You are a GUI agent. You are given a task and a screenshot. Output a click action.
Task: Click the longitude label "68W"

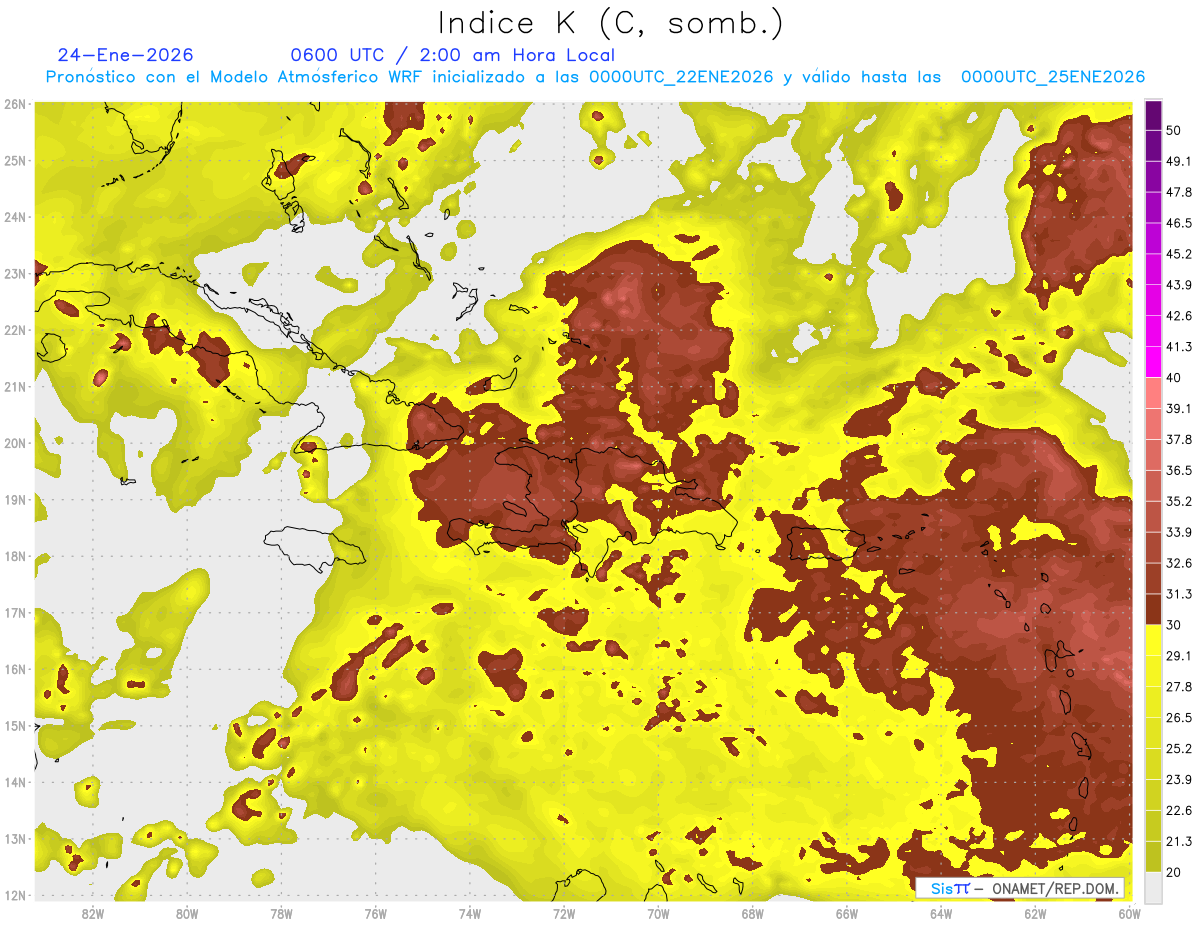click(753, 914)
